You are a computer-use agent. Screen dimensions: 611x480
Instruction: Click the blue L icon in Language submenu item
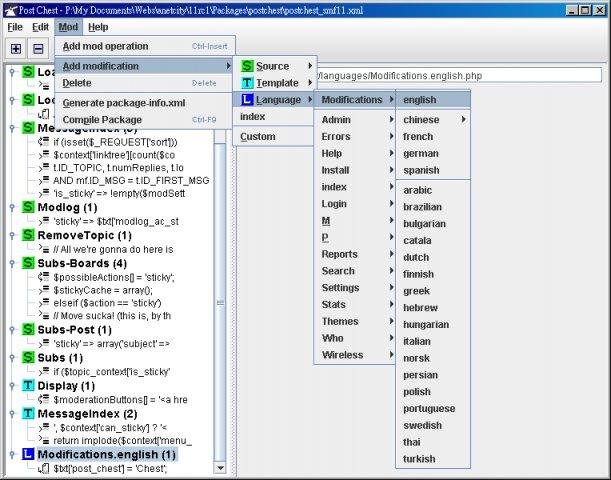point(247,99)
